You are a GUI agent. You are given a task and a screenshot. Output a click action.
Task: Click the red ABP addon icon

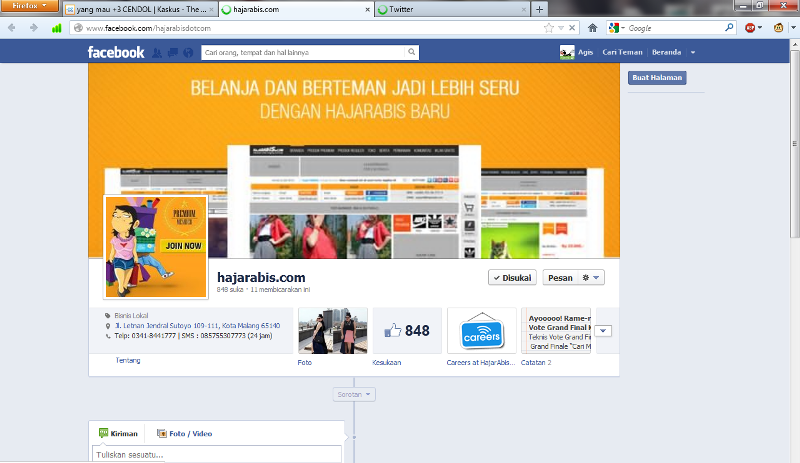(x=750, y=28)
